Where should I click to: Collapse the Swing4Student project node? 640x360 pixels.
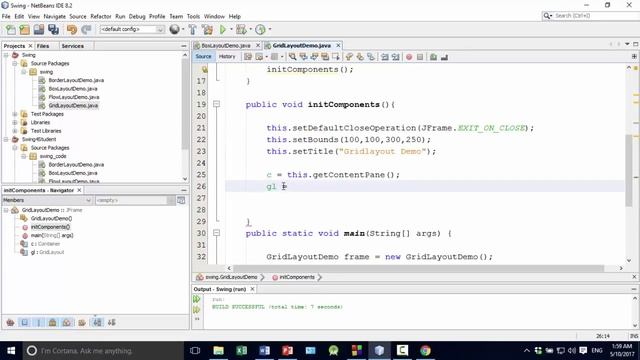[x=6, y=140]
